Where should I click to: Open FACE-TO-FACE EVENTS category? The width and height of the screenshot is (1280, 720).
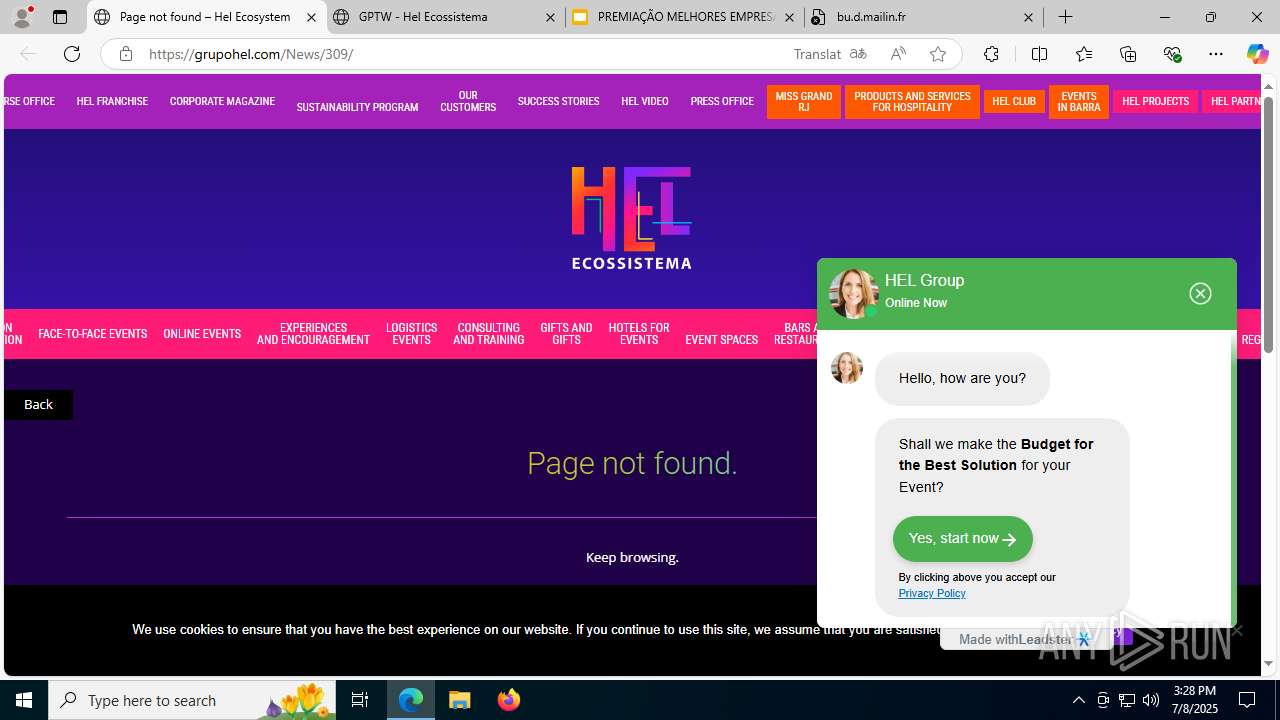92,334
